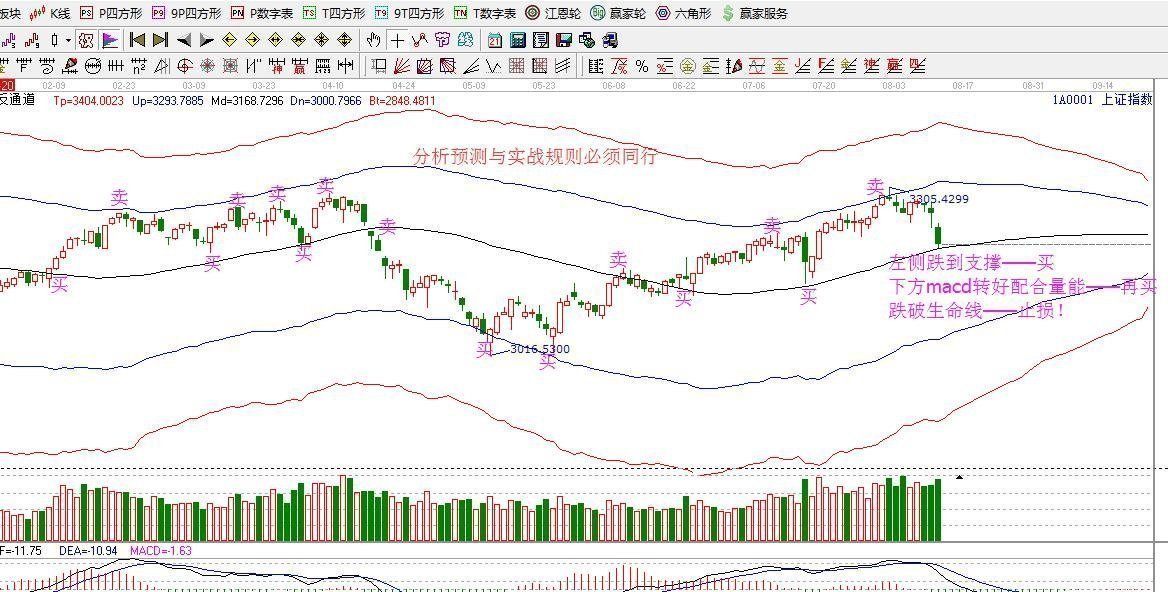Image resolution: width=1168 pixels, height=592 pixels.
Task: Jump to last bar with skip-forward icon
Action: [160, 40]
